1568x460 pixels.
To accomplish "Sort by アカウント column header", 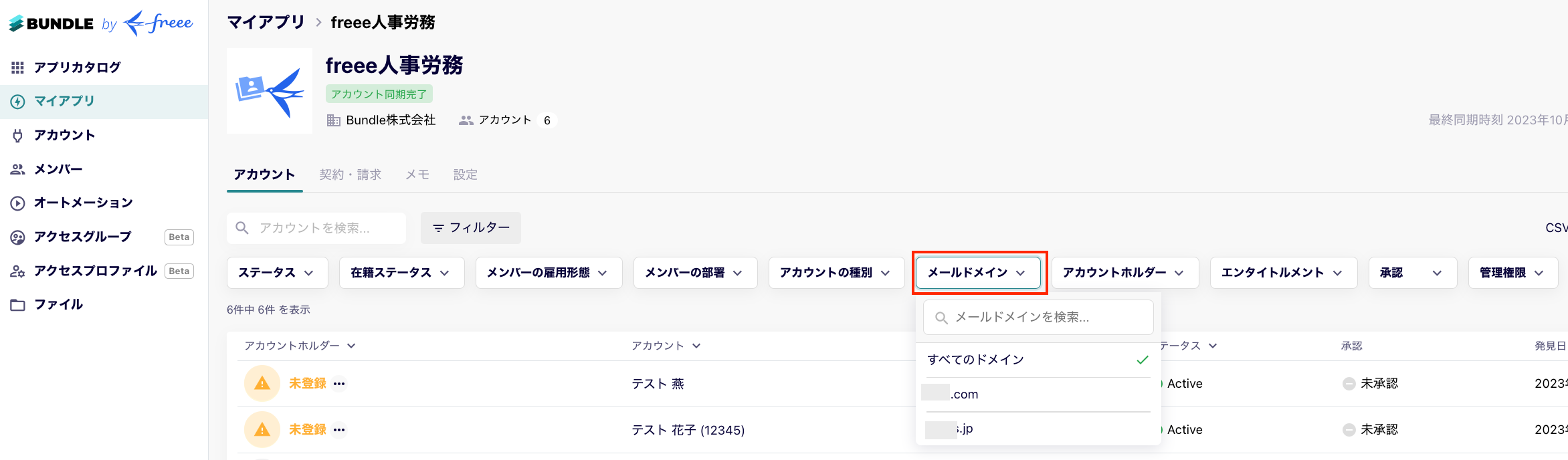I will 666,346.
